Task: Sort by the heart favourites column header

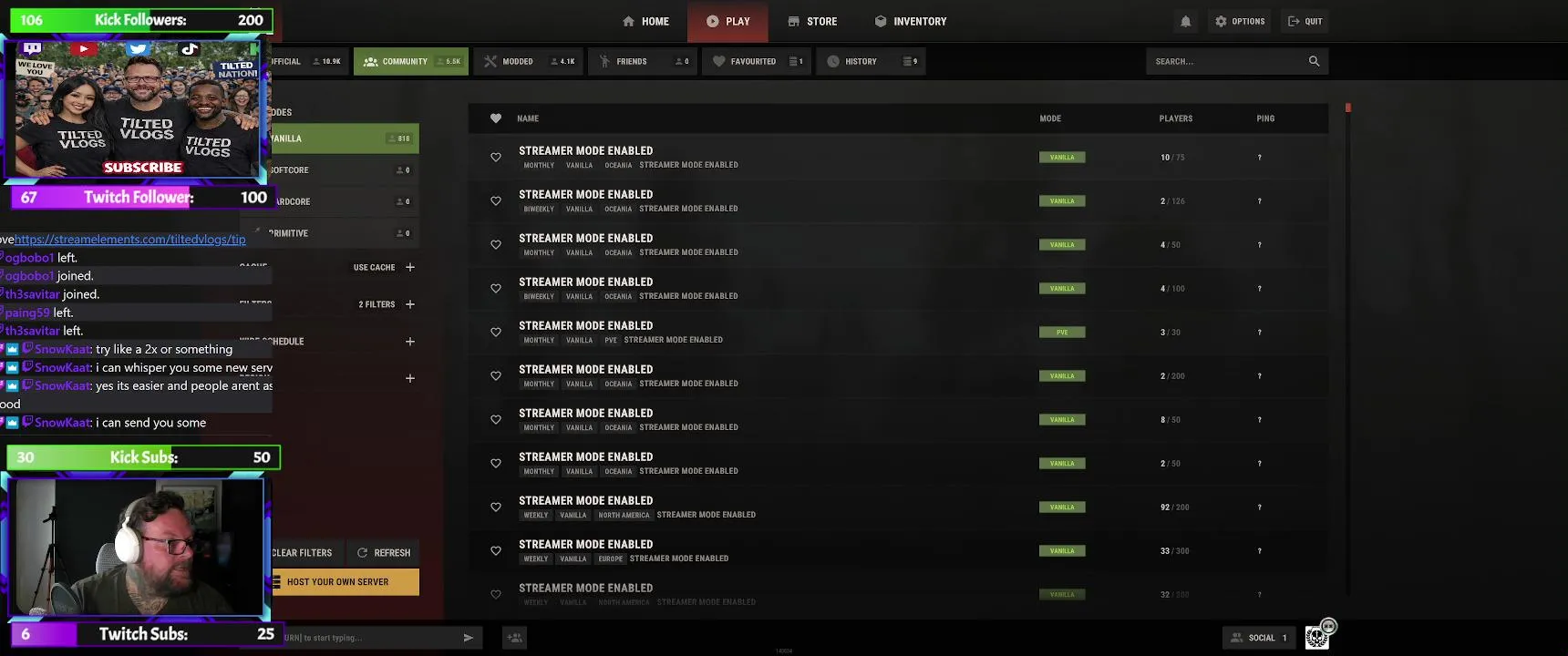Action: tap(496, 118)
